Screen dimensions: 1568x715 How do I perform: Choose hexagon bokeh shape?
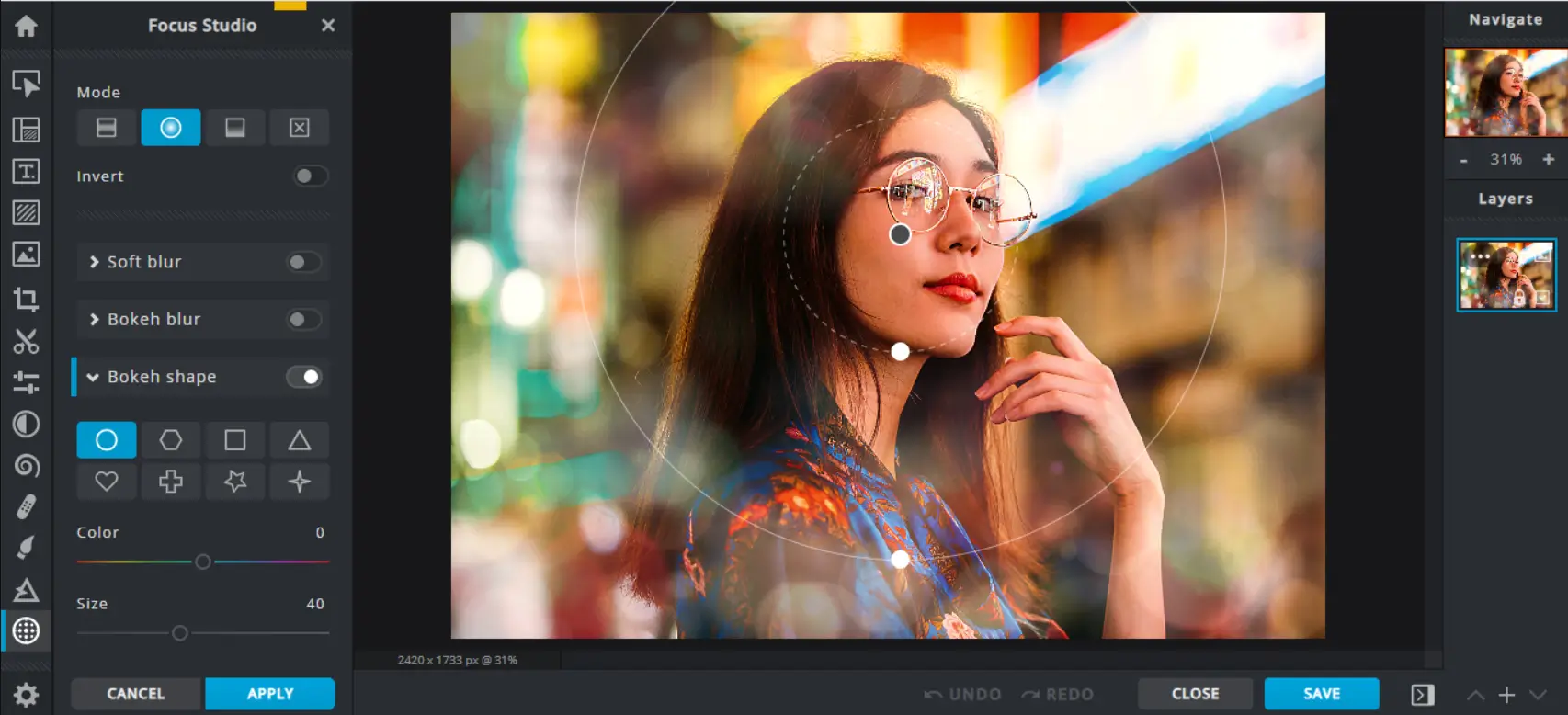click(171, 440)
